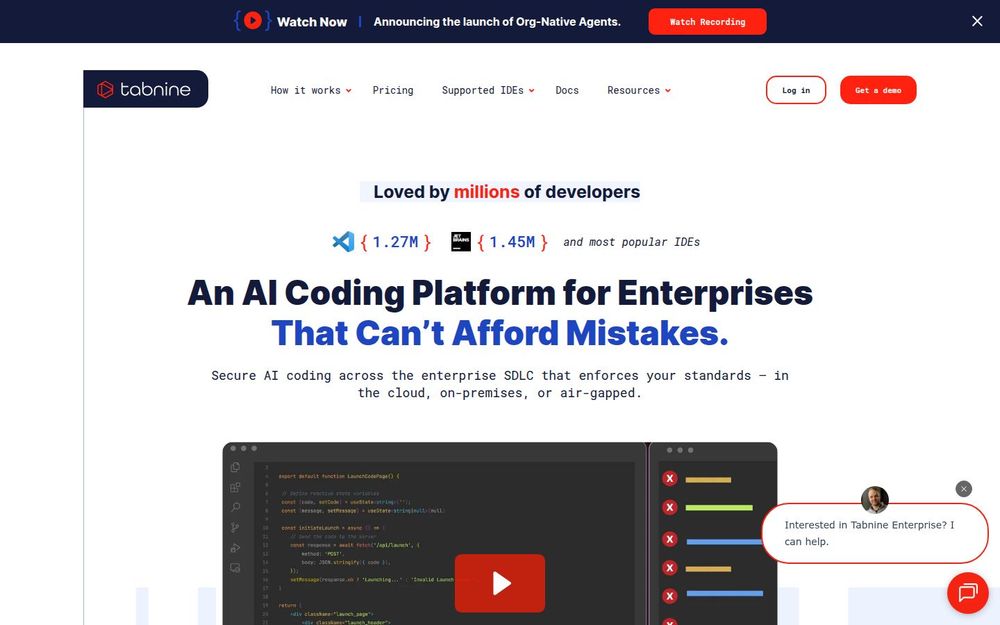Click the VS Code logo icon
Image resolution: width=1000 pixels, height=625 pixels.
(343, 242)
